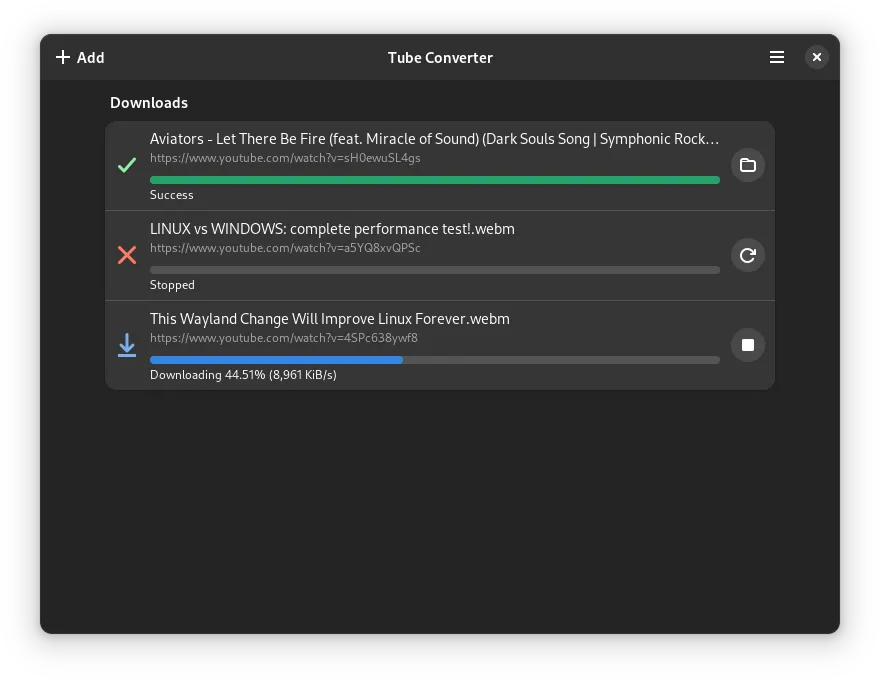Select This Wayland Change Will Improve title

[330, 319]
